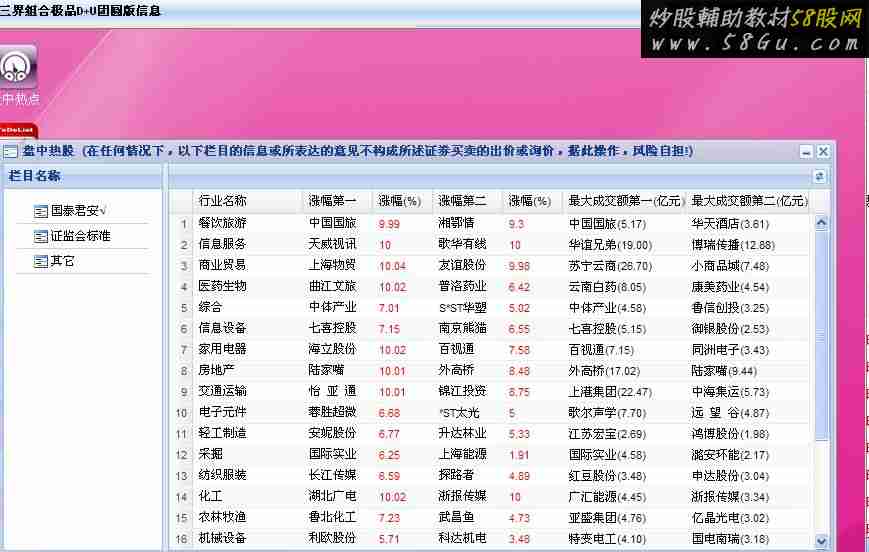Click 华谊兄弟(19.00) turnover cell

coord(610,245)
